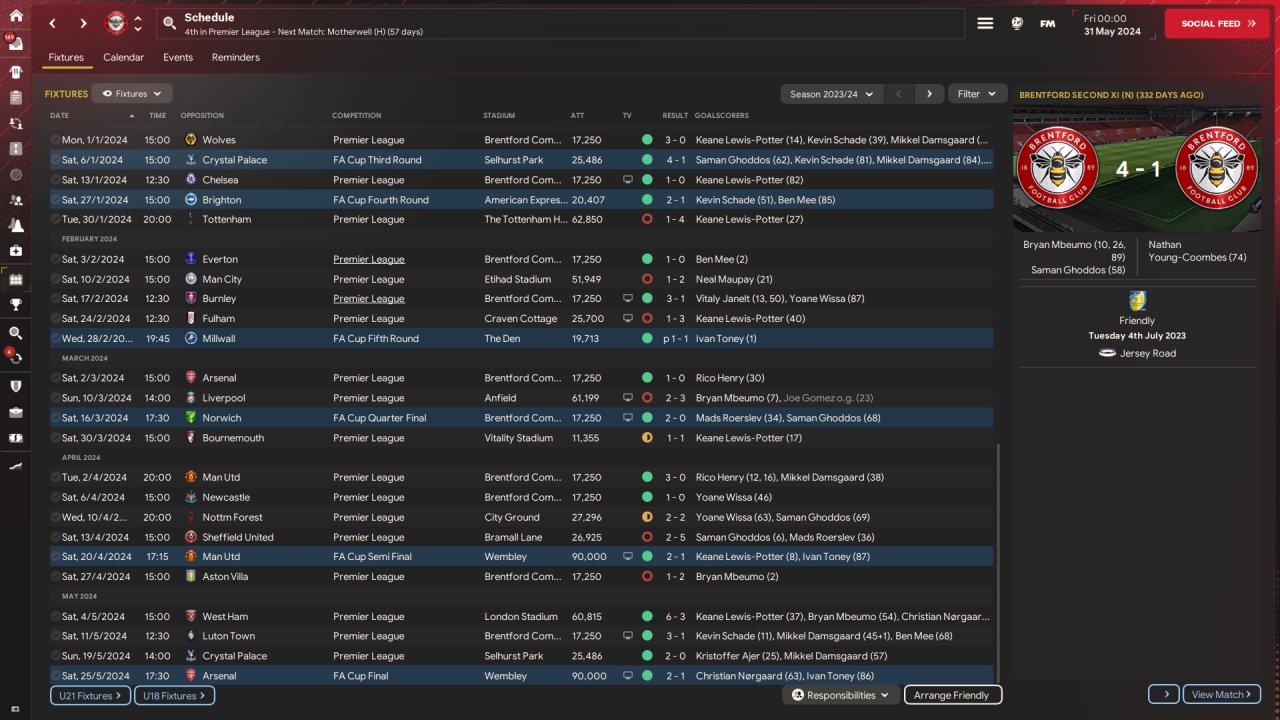Viewport: 1280px width, 720px height.
Task: Toggle reminder check for Burnley 17/2/2024 fixture
Action: 56,298
